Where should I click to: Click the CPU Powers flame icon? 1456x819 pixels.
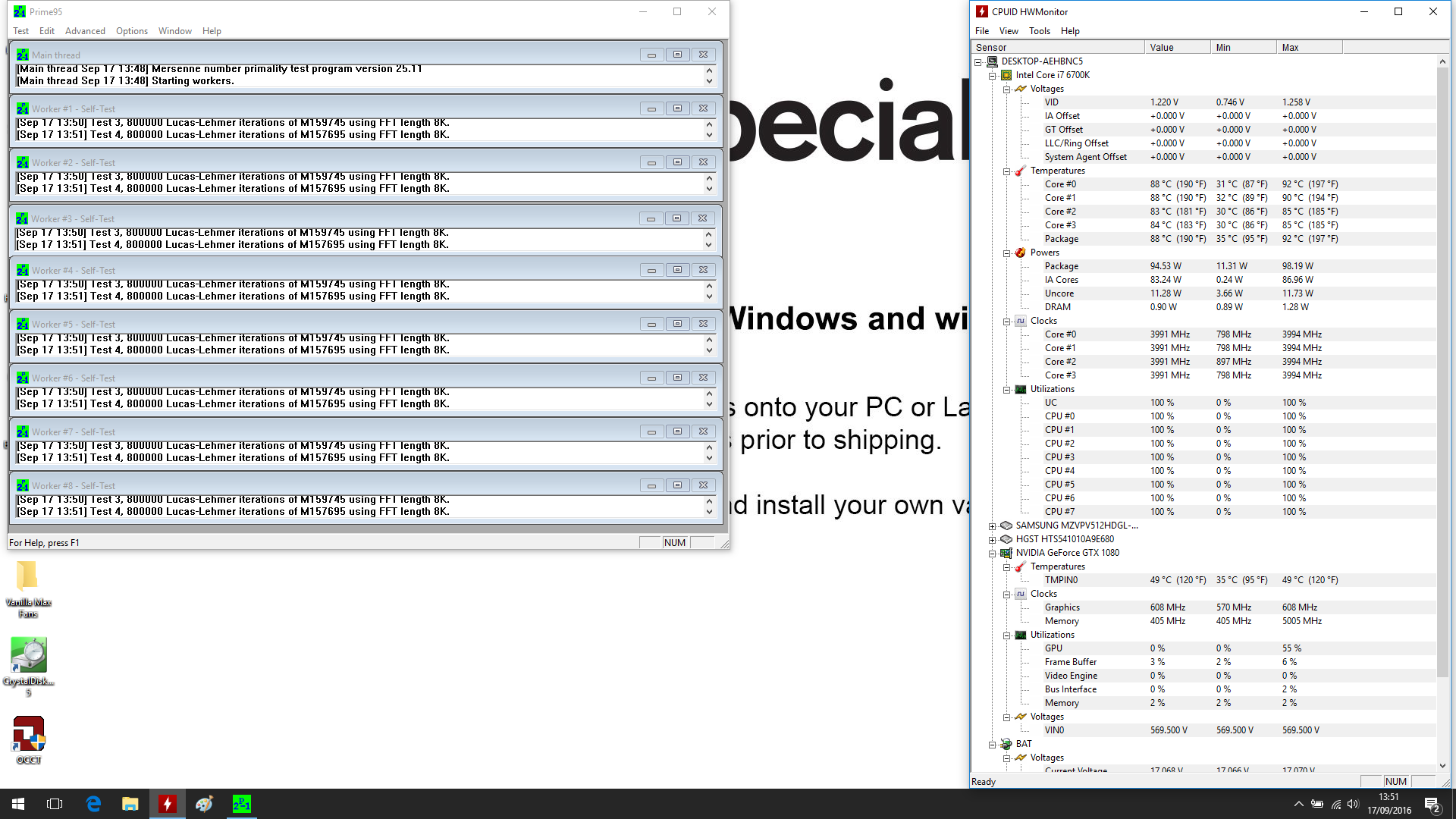tap(1021, 253)
